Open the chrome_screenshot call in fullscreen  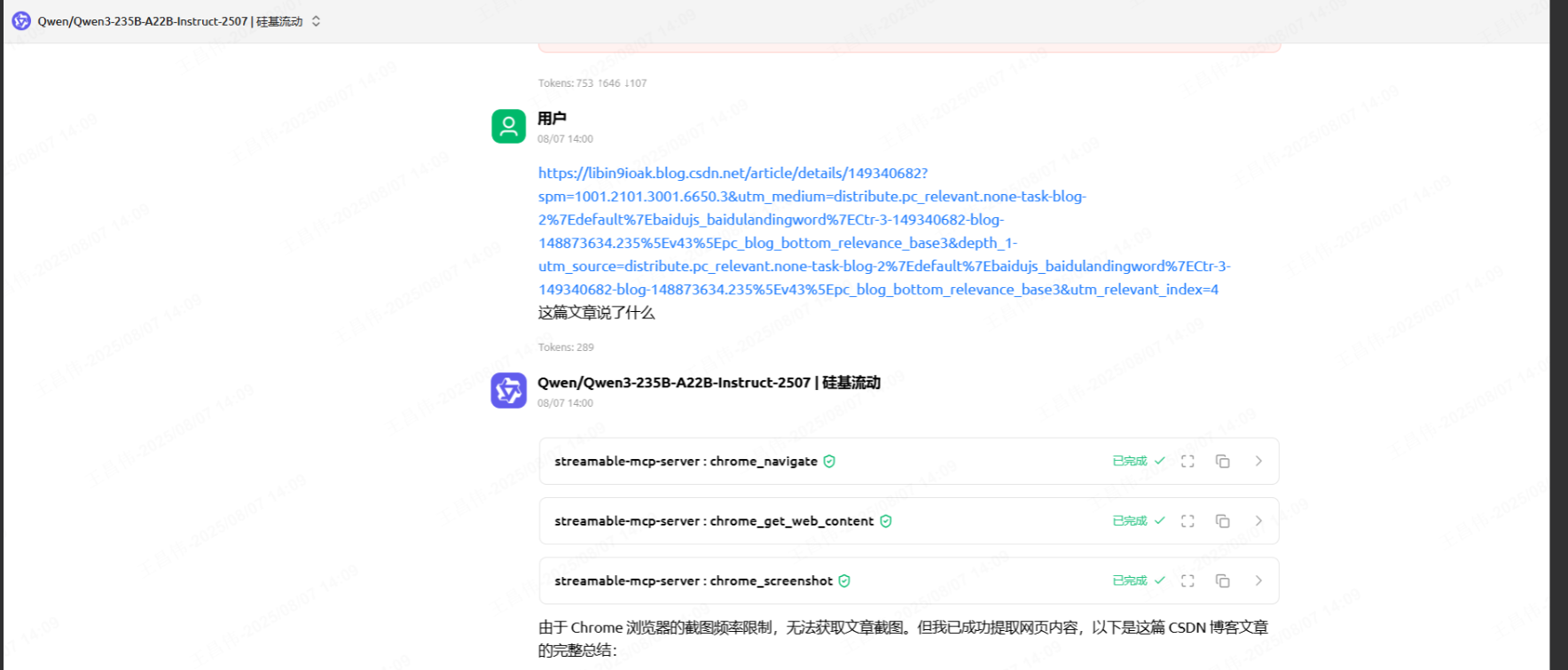[1188, 580]
